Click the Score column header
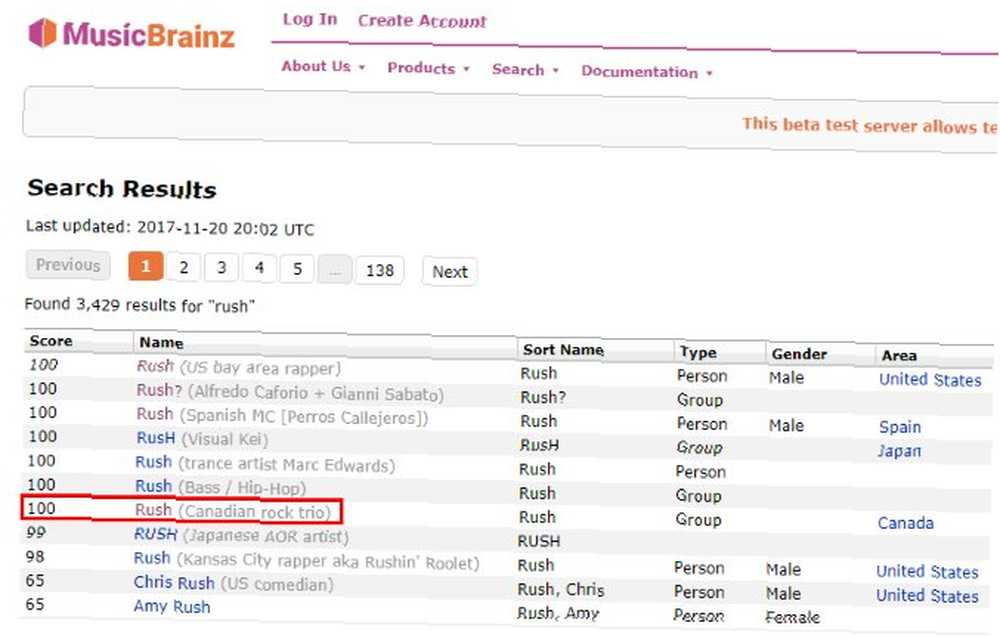Screen dimensions: 1000x638 coord(51,341)
